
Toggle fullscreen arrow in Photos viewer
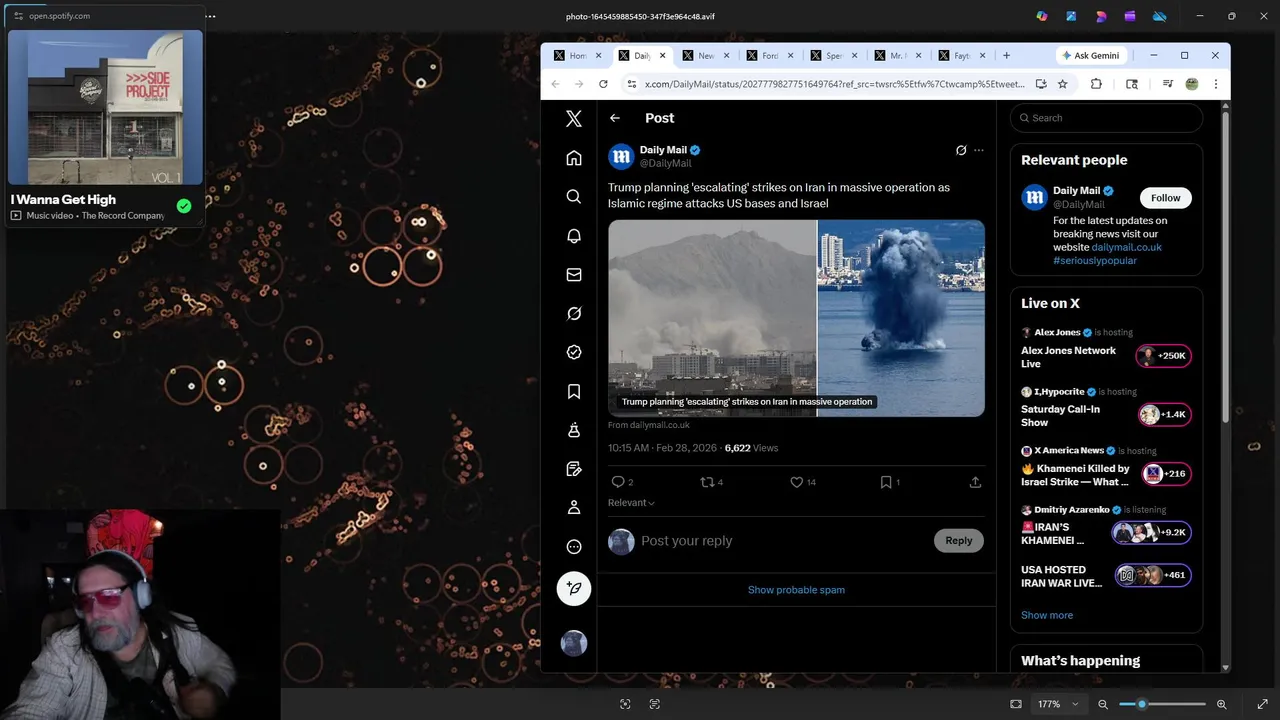[x=1263, y=704]
